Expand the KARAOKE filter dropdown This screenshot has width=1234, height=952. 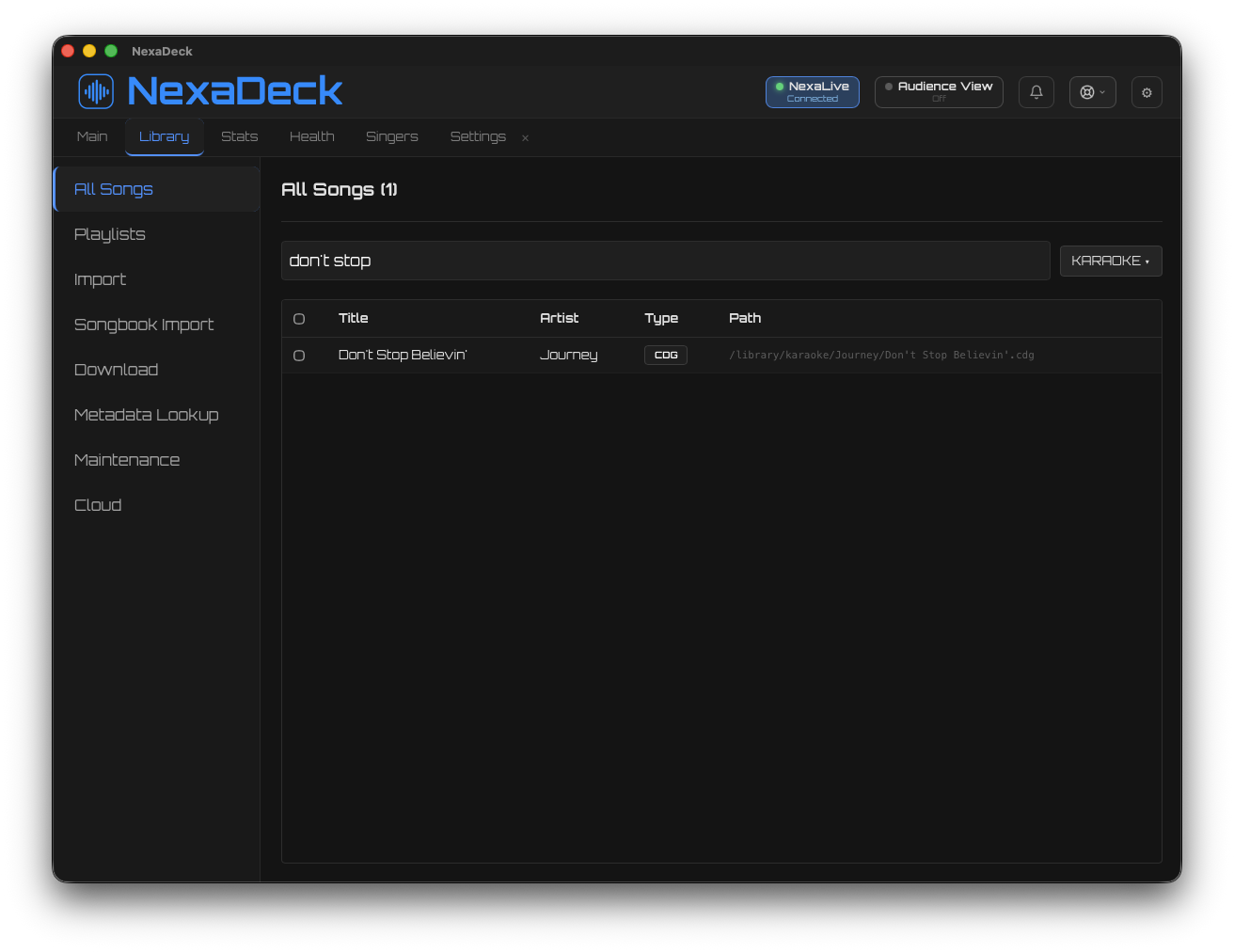(x=1110, y=261)
